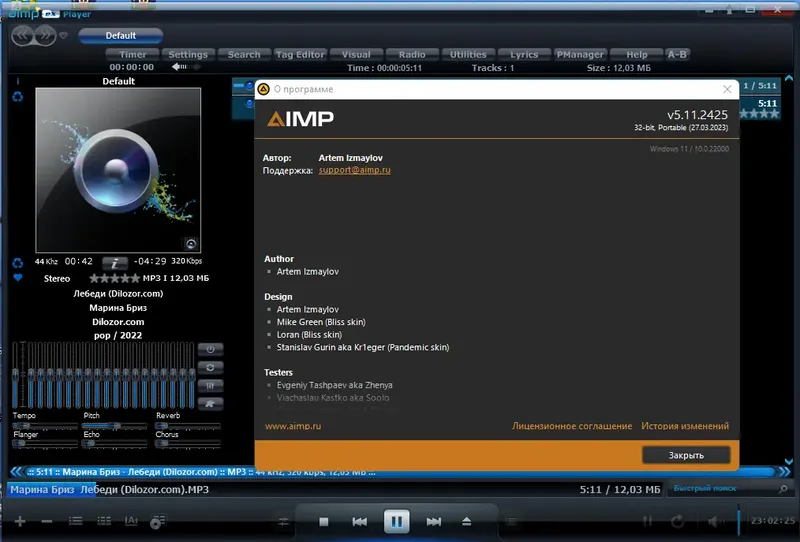This screenshot has width=800, height=542.
Task: Open the Search tab
Action: tap(244, 55)
